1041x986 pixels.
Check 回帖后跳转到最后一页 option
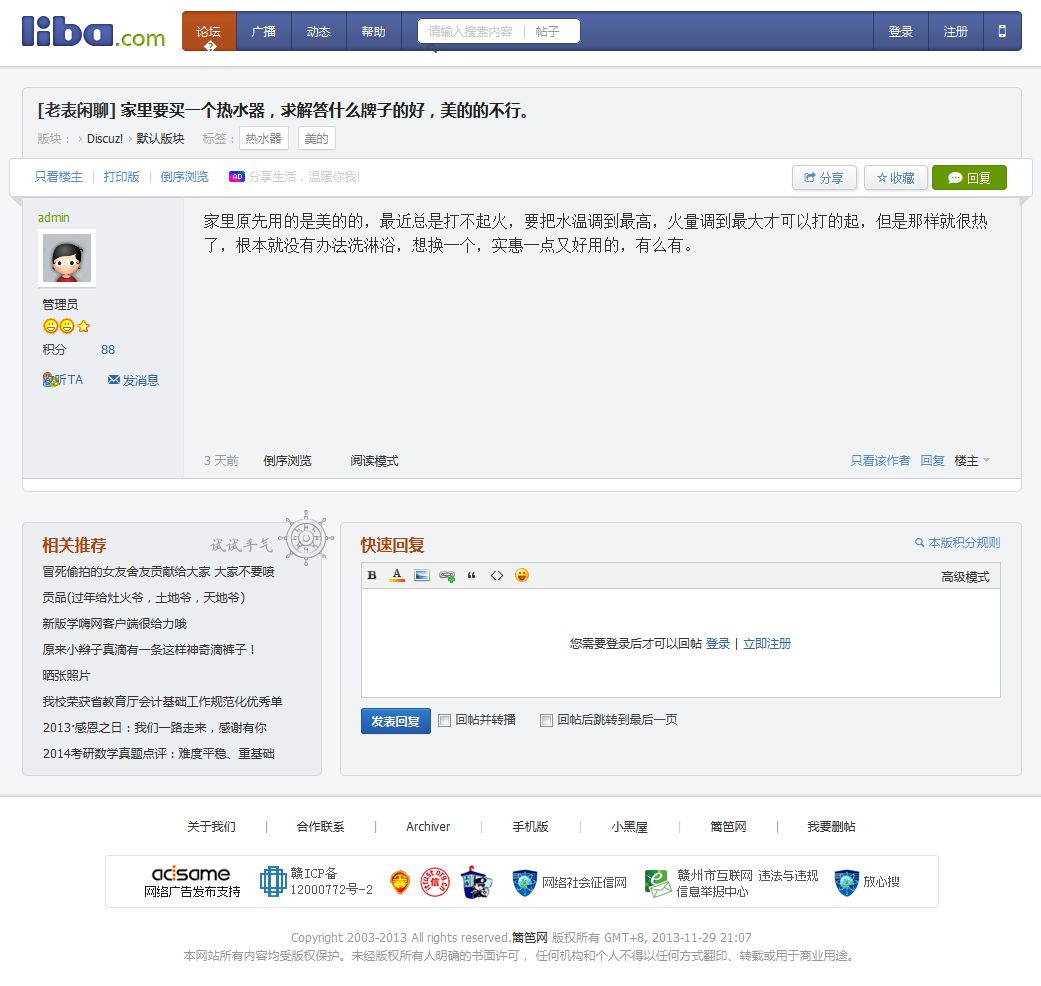point(546,720)
